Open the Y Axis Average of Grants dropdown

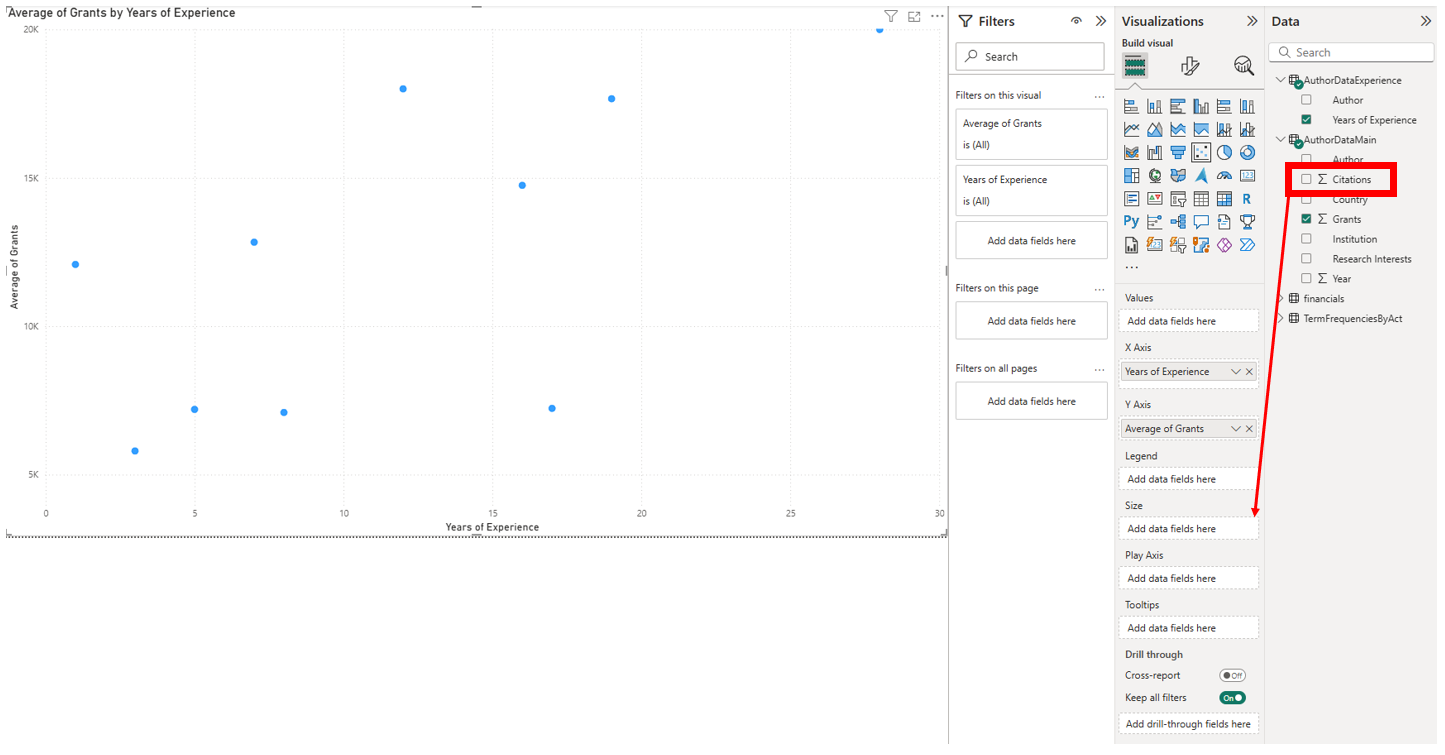(x=1236, y=429)
